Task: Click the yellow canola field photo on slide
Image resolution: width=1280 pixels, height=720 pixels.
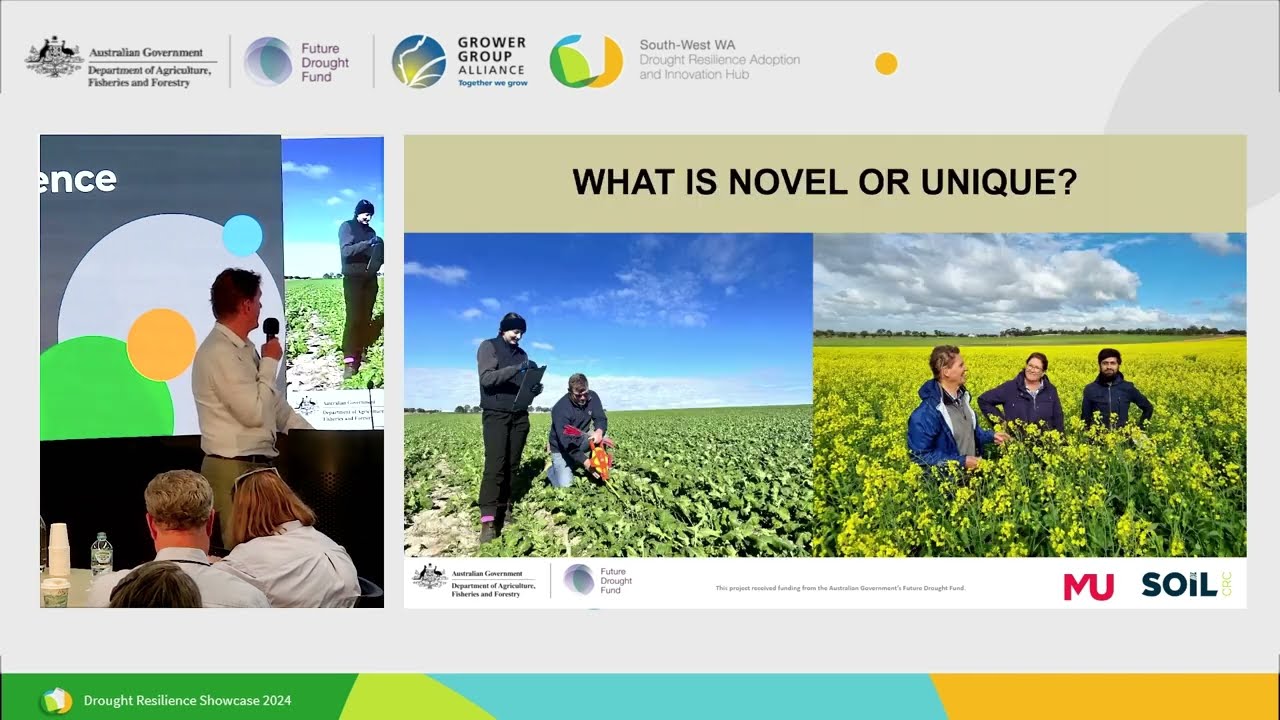Action: [x=1030, y=395]
